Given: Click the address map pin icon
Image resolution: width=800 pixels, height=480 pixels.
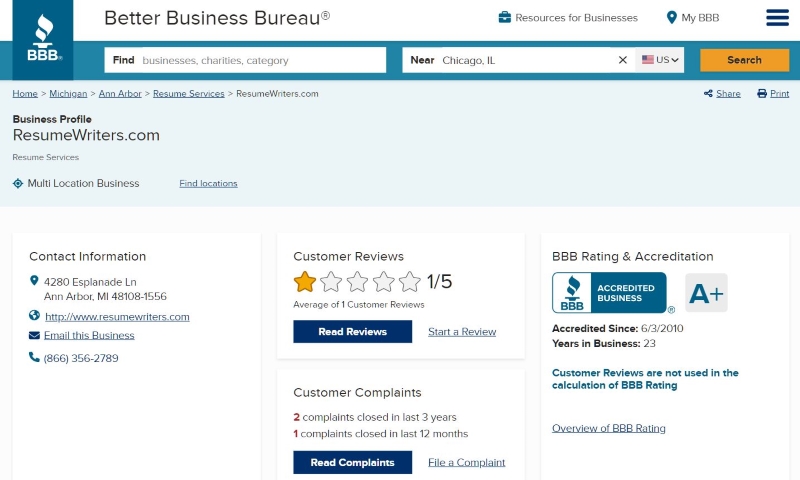Looking at the screenshot, I should (34, 281).
